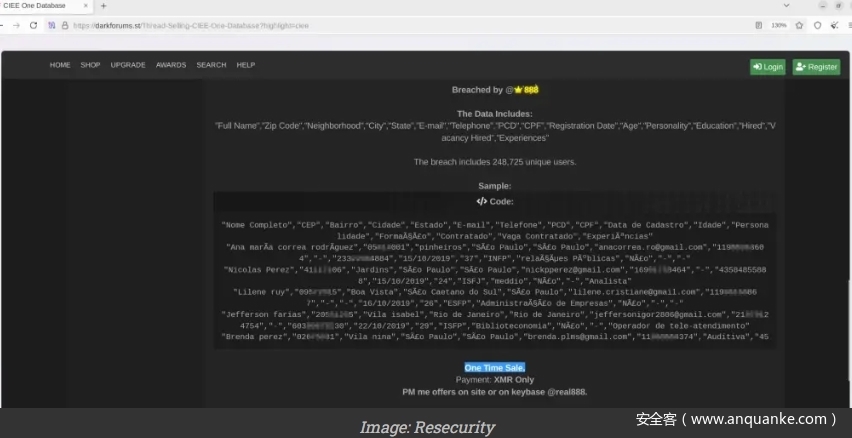Click the green Register button
852x438 pixels.
tap(816, 67)
